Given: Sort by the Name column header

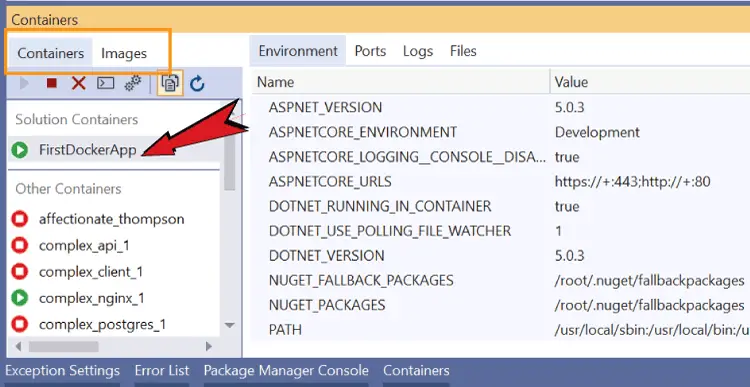Looking at the screenshot, I should tap(401, 82).
